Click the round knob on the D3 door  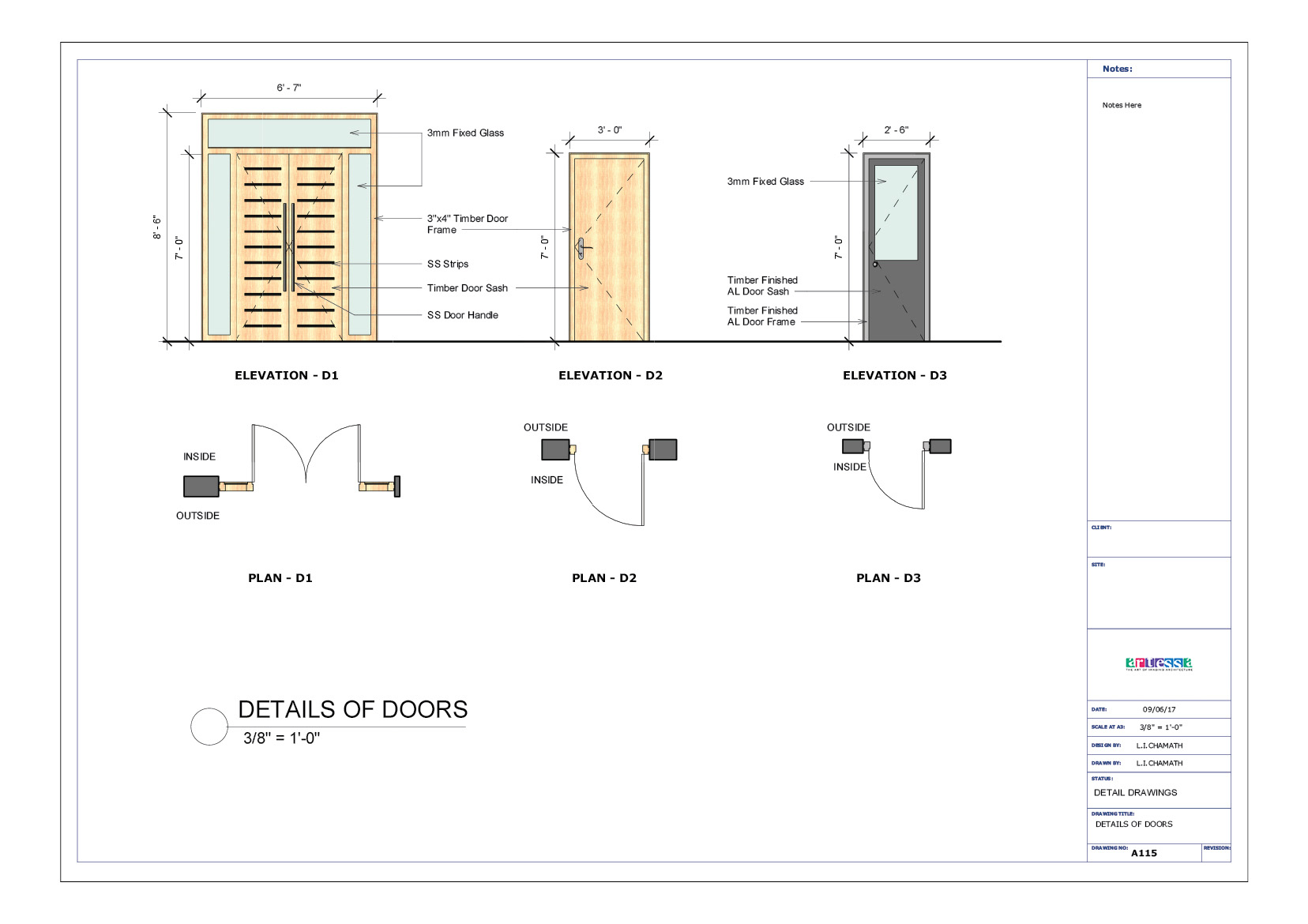coord(875,264)
